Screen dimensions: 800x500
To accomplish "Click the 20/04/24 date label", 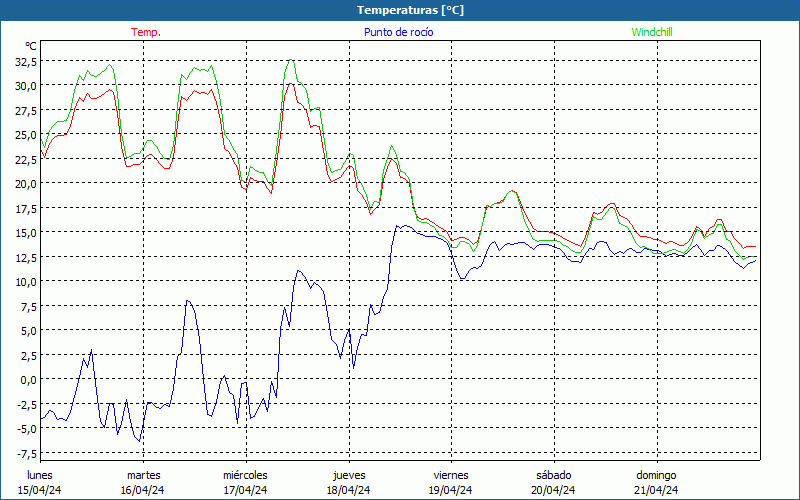I will pos(553,490).
